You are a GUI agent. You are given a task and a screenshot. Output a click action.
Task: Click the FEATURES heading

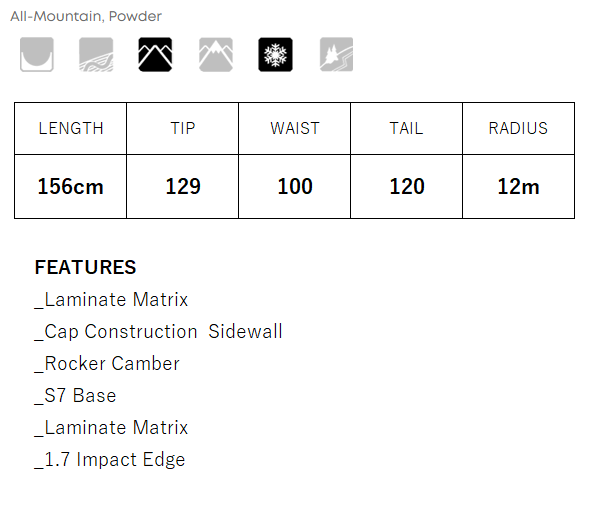tap(85, 267)
